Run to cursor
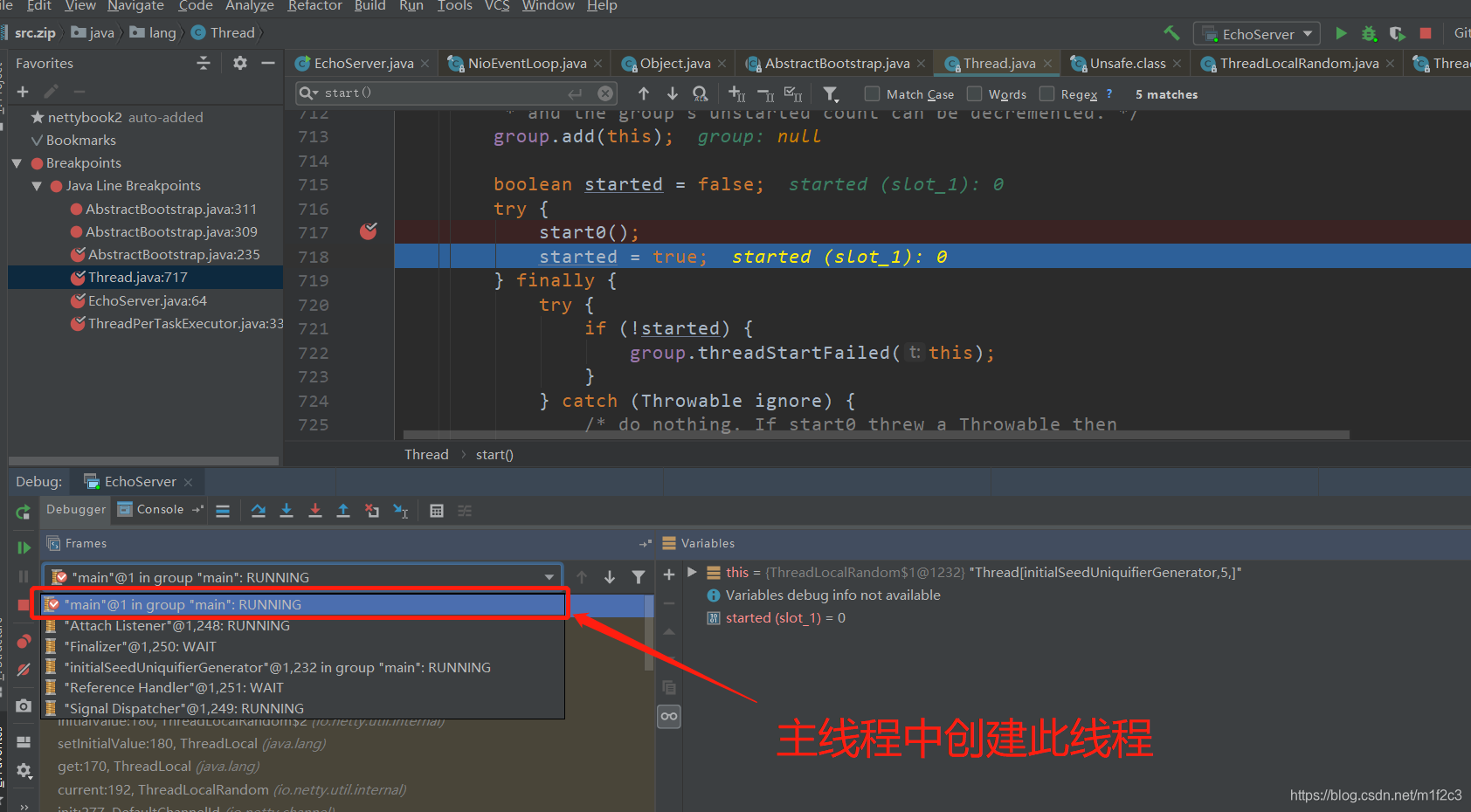Screen dimensions: 1471x812 [x=401, y=511]
